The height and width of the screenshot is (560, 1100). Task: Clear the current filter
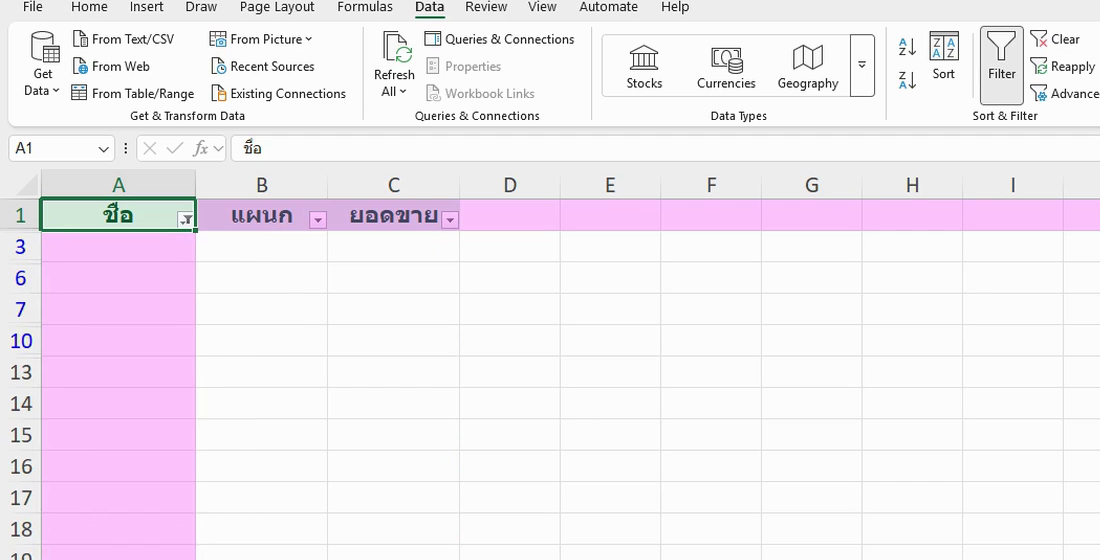(x=1055, y=39)
